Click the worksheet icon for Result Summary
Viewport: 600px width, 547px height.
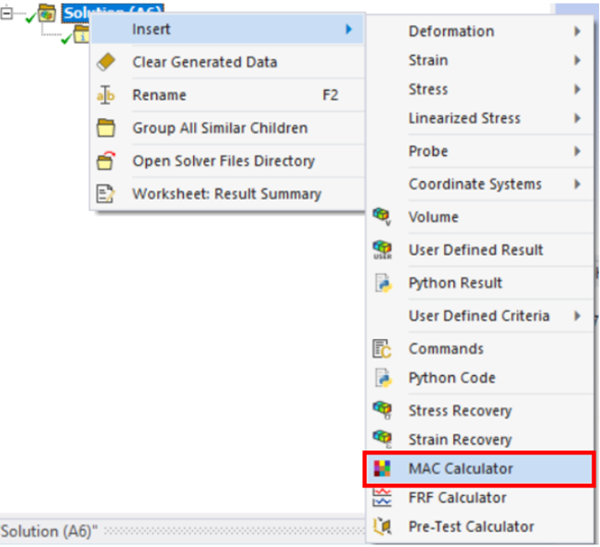pyautogui.click(x=105, y=194)
